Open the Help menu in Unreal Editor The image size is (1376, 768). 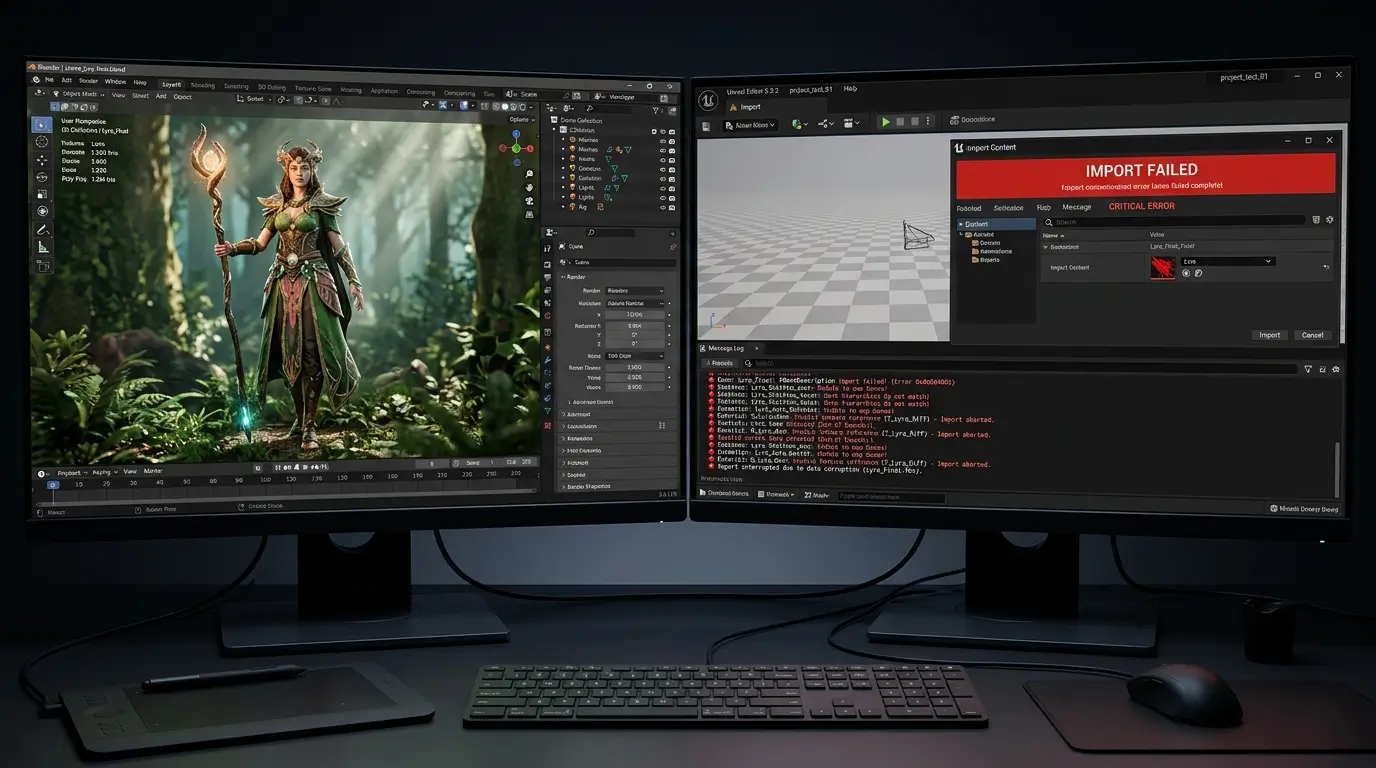tap(850, 89)
